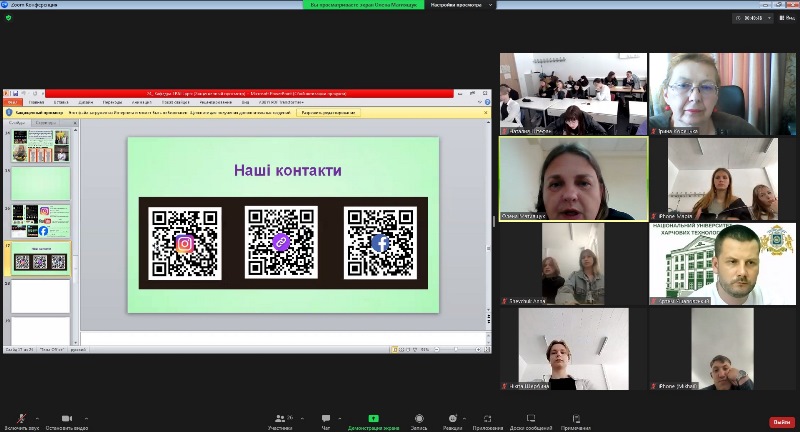Click fit slide to window icon
800x432 pixels.
pos(487,349)
